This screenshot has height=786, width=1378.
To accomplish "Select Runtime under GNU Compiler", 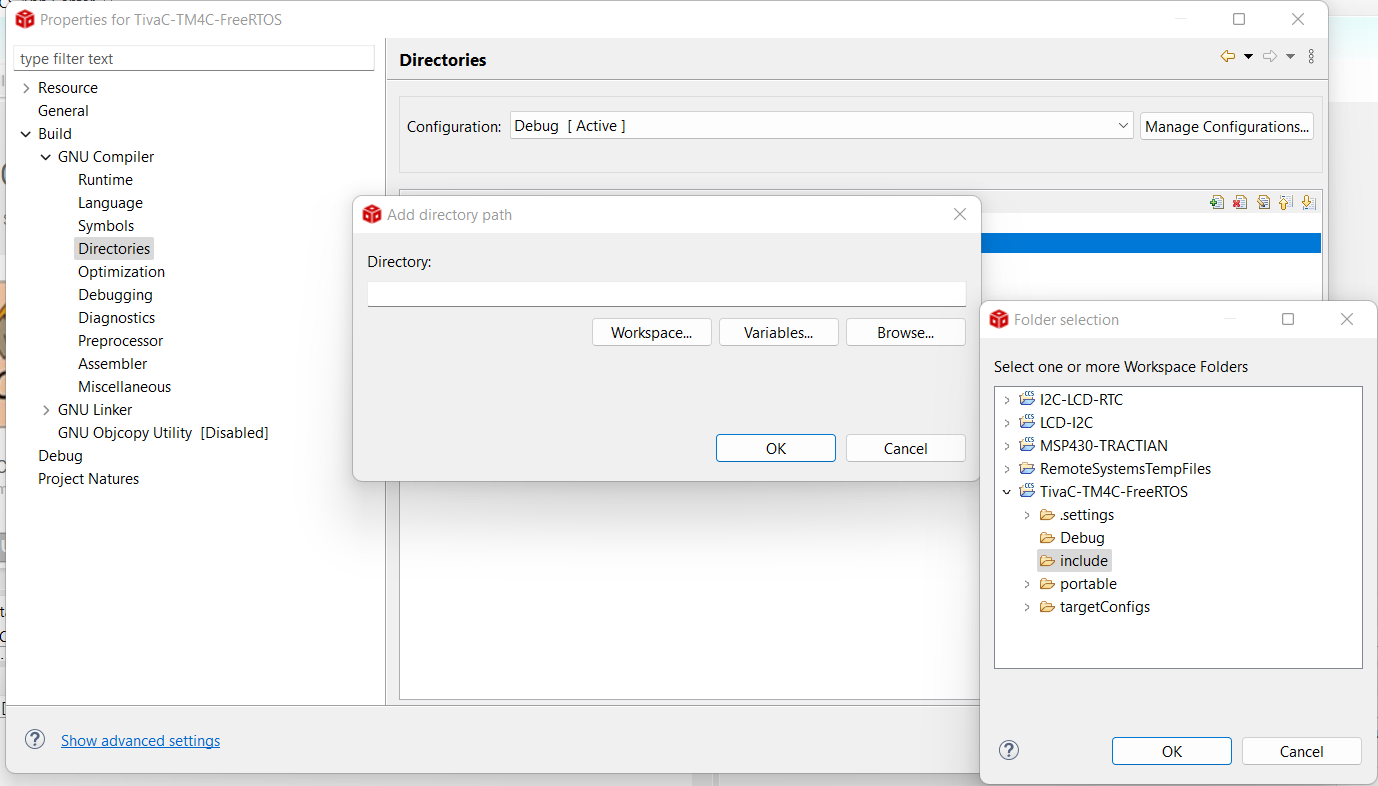I will (105, 180).
